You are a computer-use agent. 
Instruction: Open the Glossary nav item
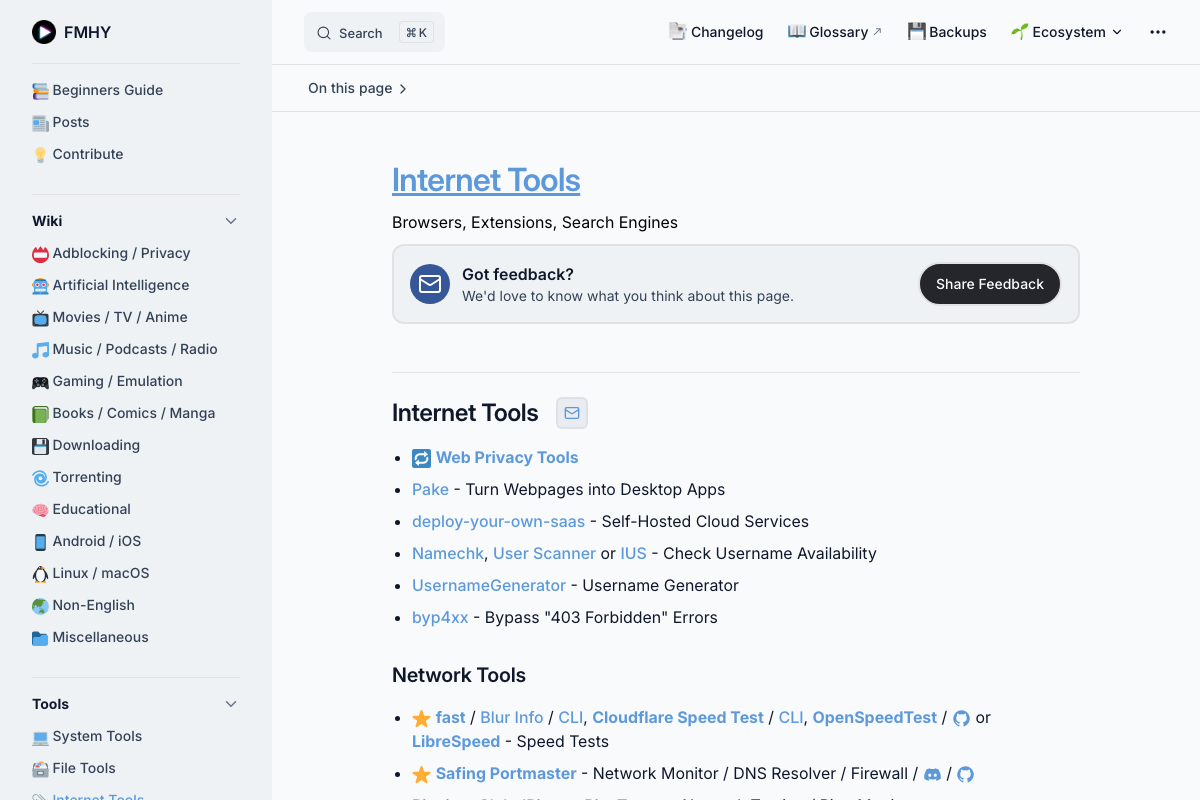(835, 32)
